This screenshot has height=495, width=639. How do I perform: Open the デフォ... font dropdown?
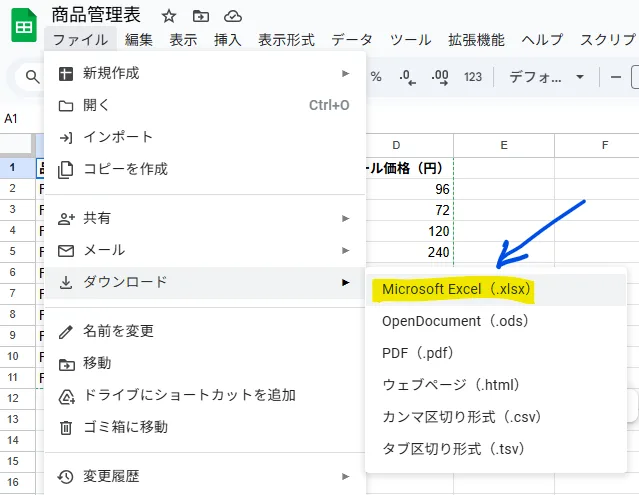pyautogui.click(x=546, y=77)
